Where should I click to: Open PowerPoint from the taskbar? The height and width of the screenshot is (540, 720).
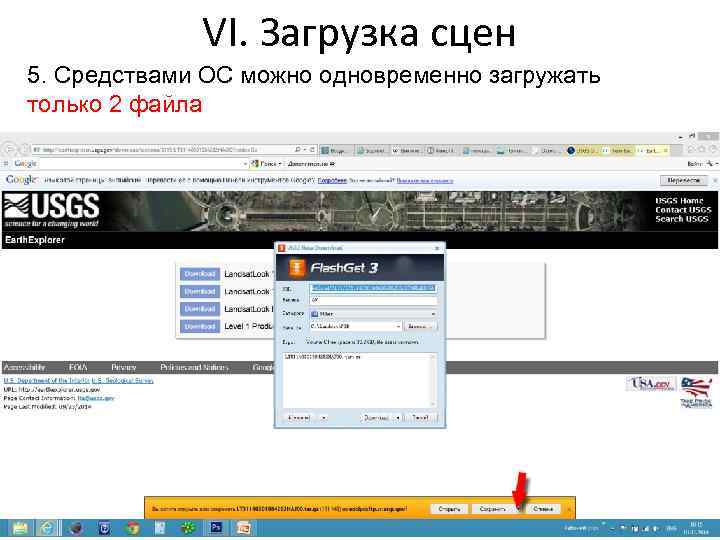coord(244,528)
